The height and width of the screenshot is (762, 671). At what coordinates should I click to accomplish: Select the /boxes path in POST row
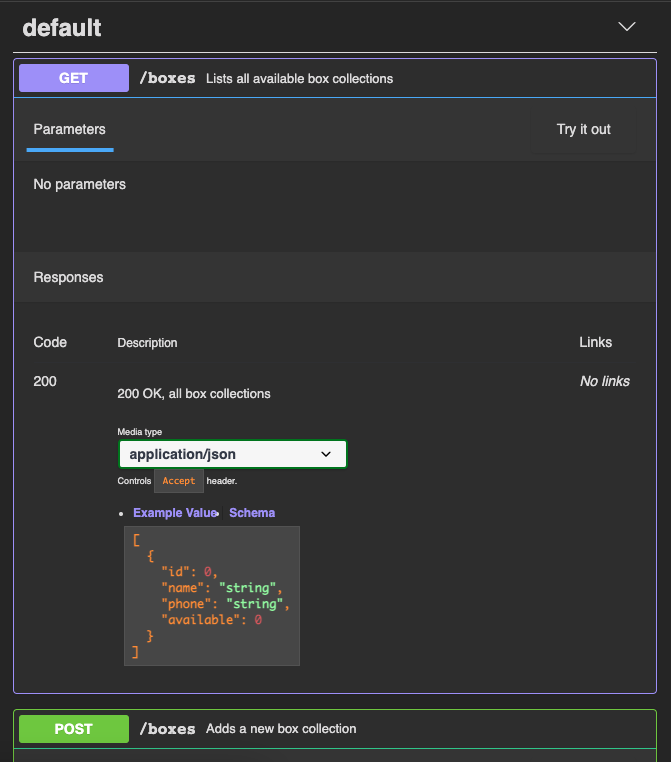point(167,729)
